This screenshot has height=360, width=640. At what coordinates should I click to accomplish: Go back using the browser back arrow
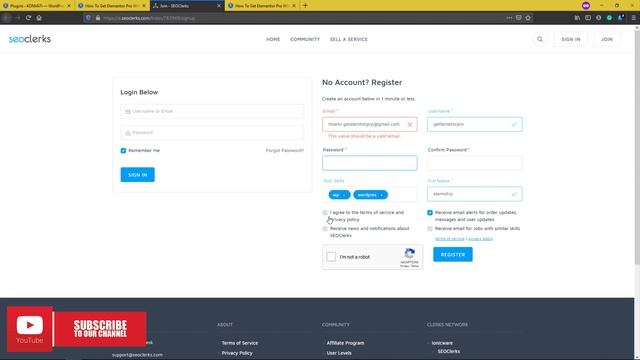click(x=7, y=18)
